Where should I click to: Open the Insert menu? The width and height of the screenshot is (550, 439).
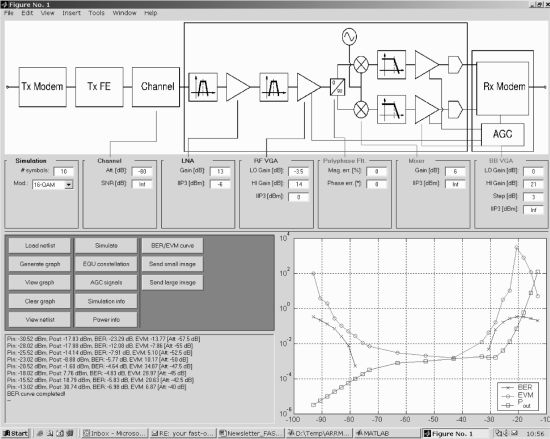point(71,13)
